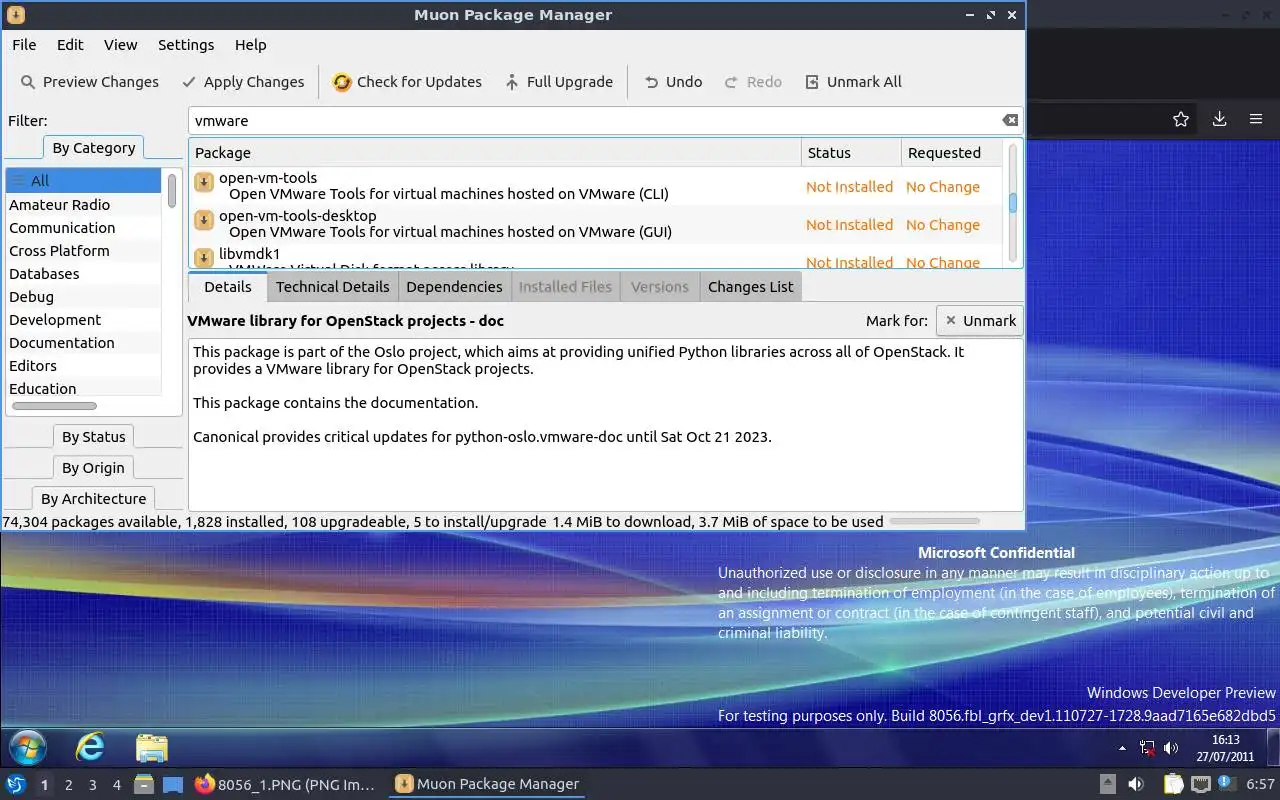Screen dimensions: 1280x800
Task: Open the Changes List tab
Action: [x=750, y=287]
